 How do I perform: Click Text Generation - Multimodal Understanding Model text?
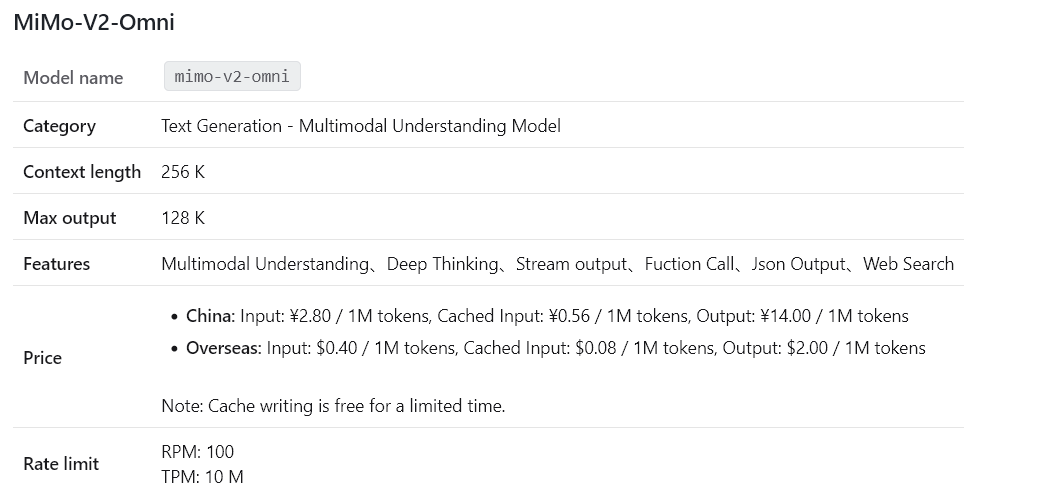coord(361,126)
